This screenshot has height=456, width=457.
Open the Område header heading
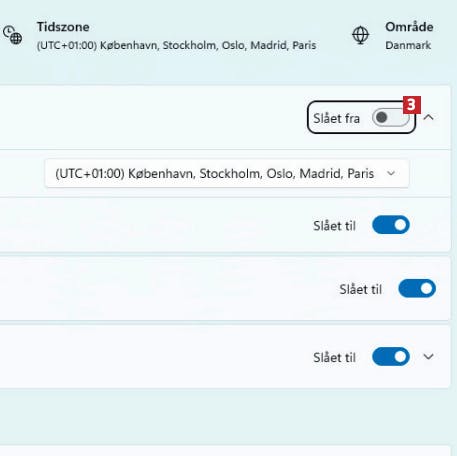click(x=409, y=27)
